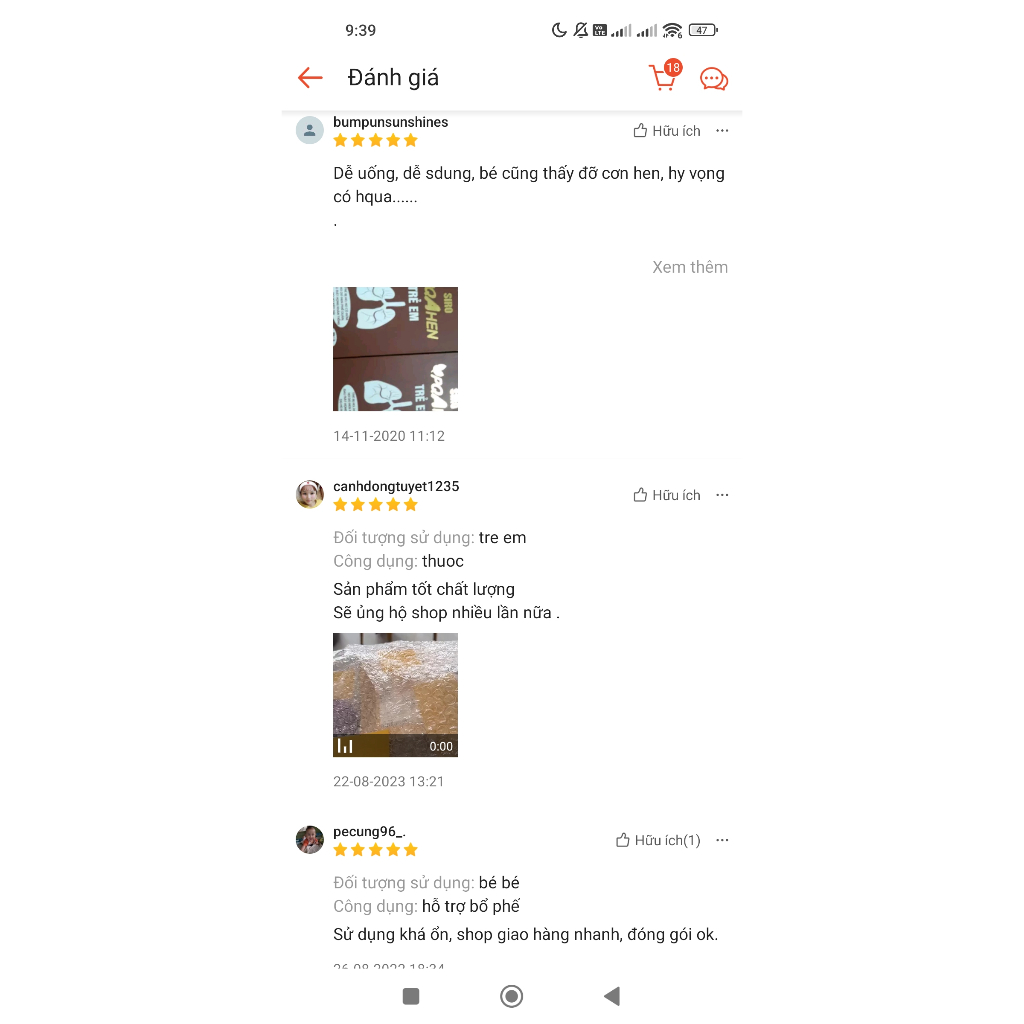Image resolution: width=1024 pixels, height=1024 pixels.
Task: Tap the back arrow next to Đánh giá
Action: pos(310,78)
